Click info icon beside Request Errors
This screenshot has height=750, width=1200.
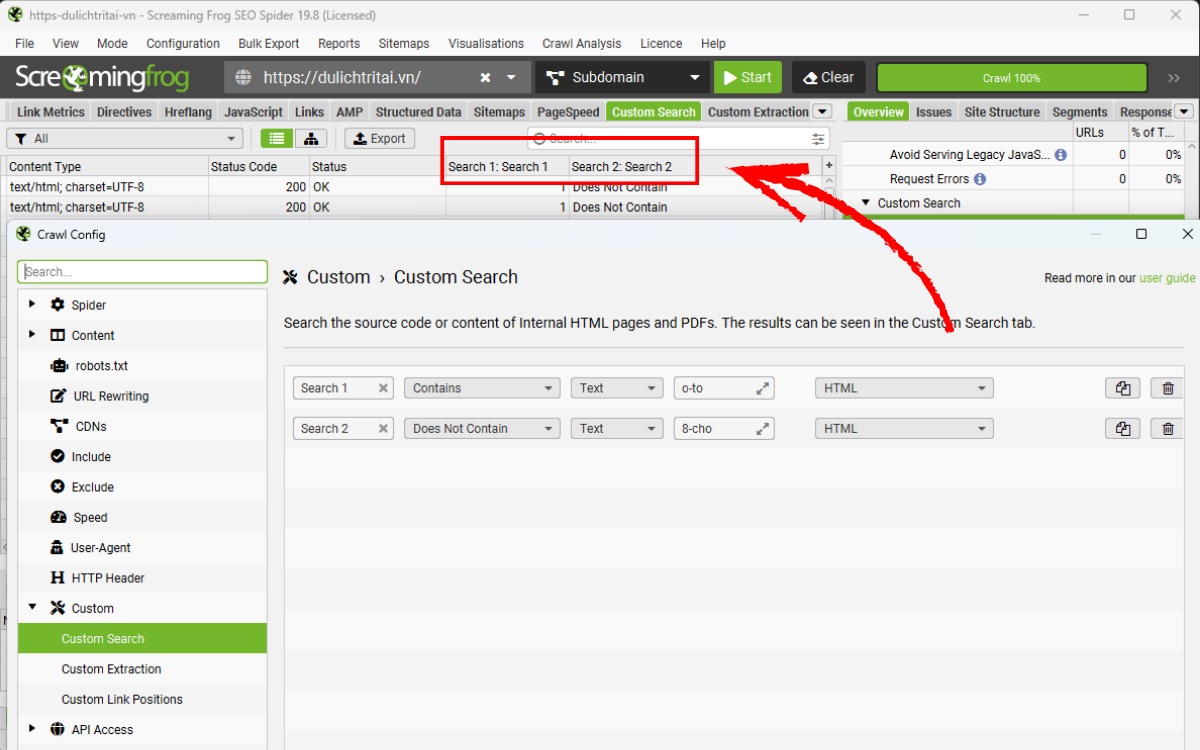[x=980, y=179]
